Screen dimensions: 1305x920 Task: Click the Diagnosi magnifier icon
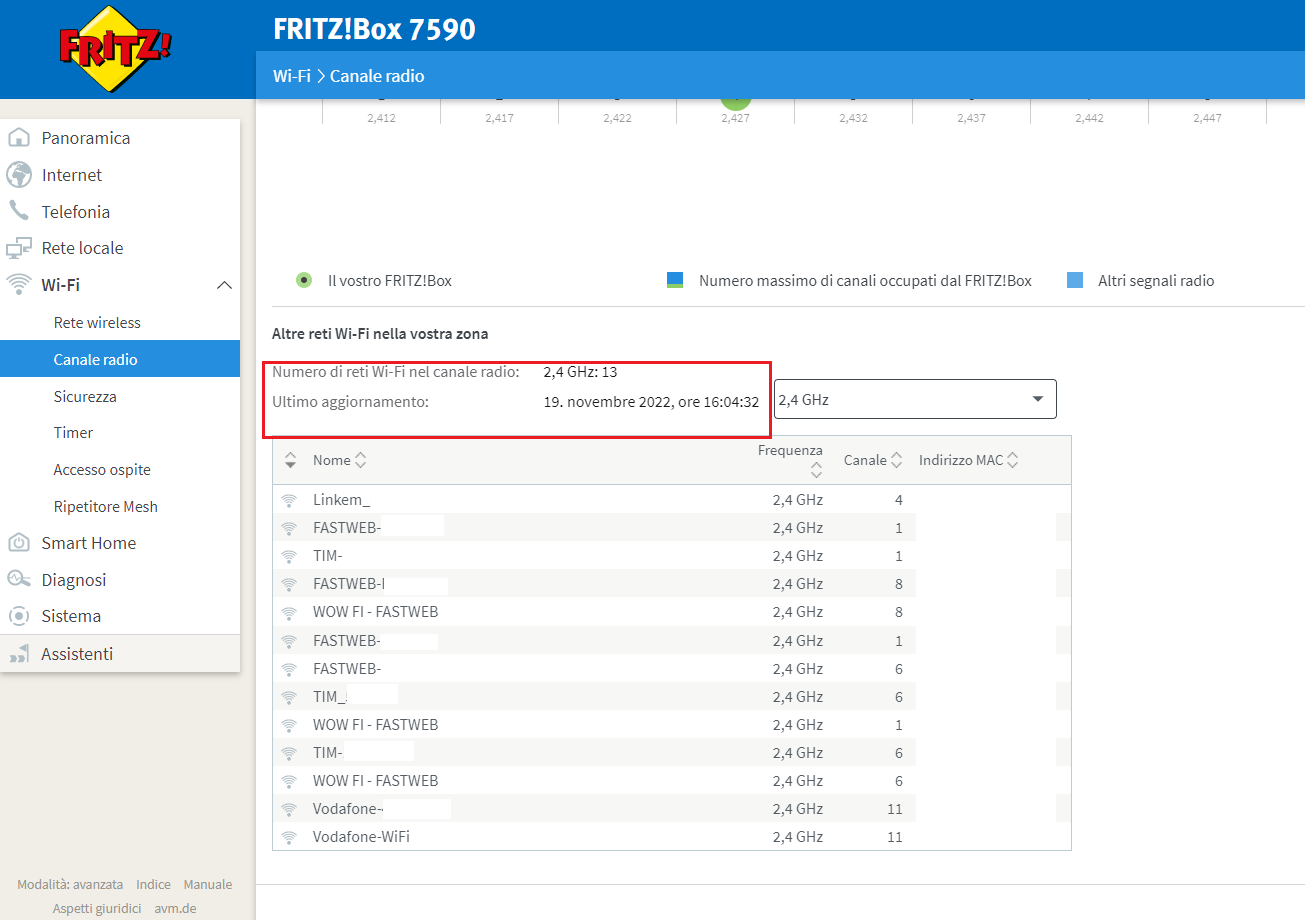[19, 580]
